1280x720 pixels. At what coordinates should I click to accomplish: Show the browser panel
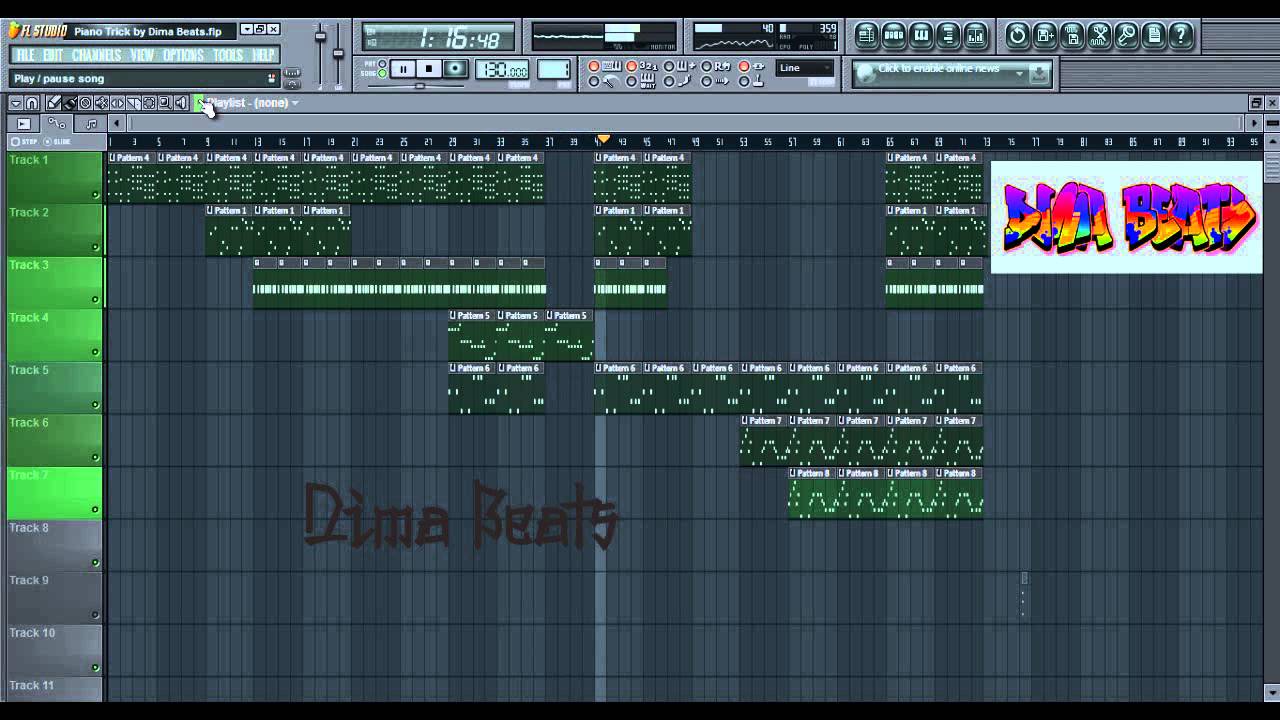click(948, 36)
